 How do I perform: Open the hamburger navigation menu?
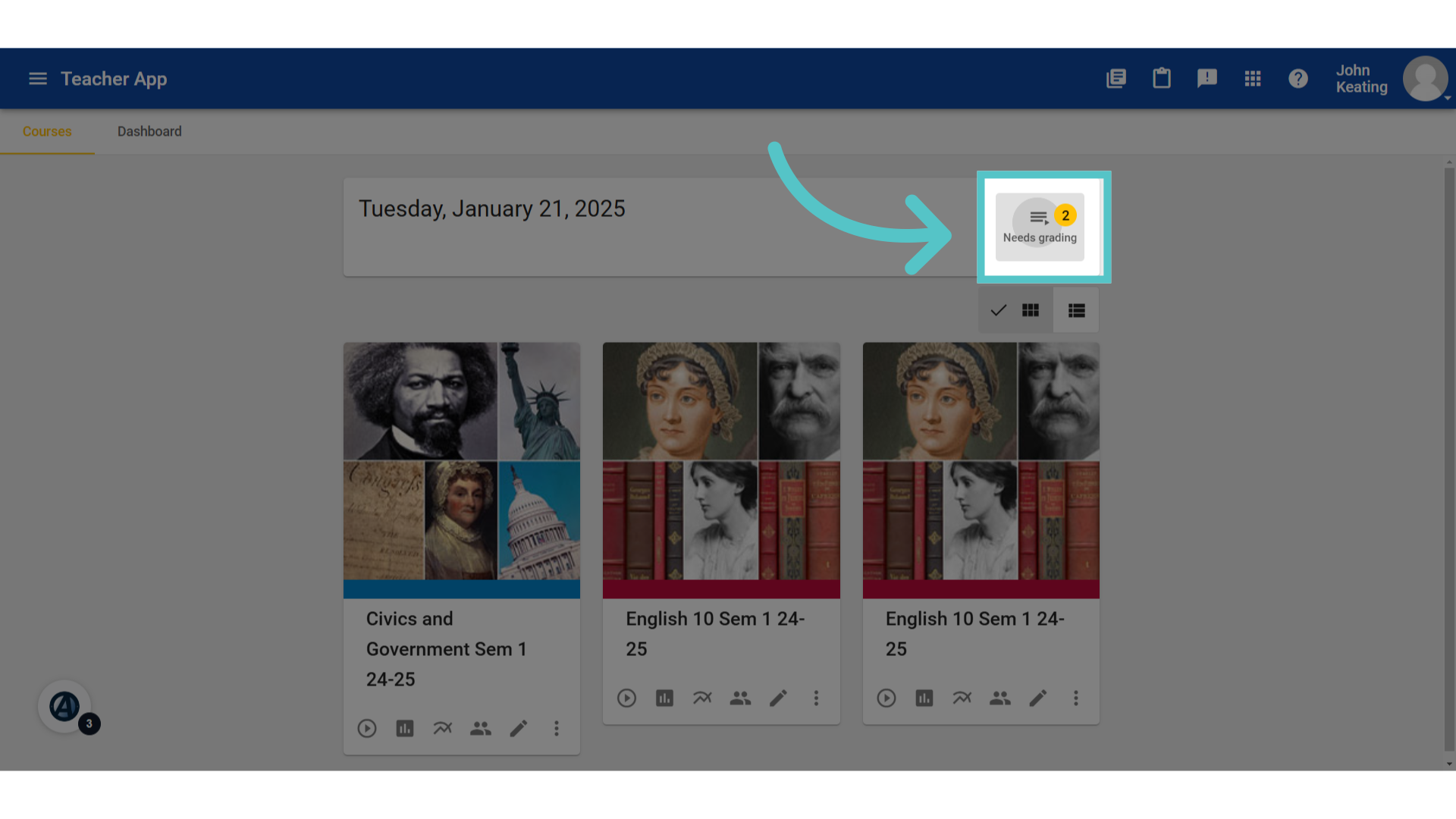[x=38, y=79]
